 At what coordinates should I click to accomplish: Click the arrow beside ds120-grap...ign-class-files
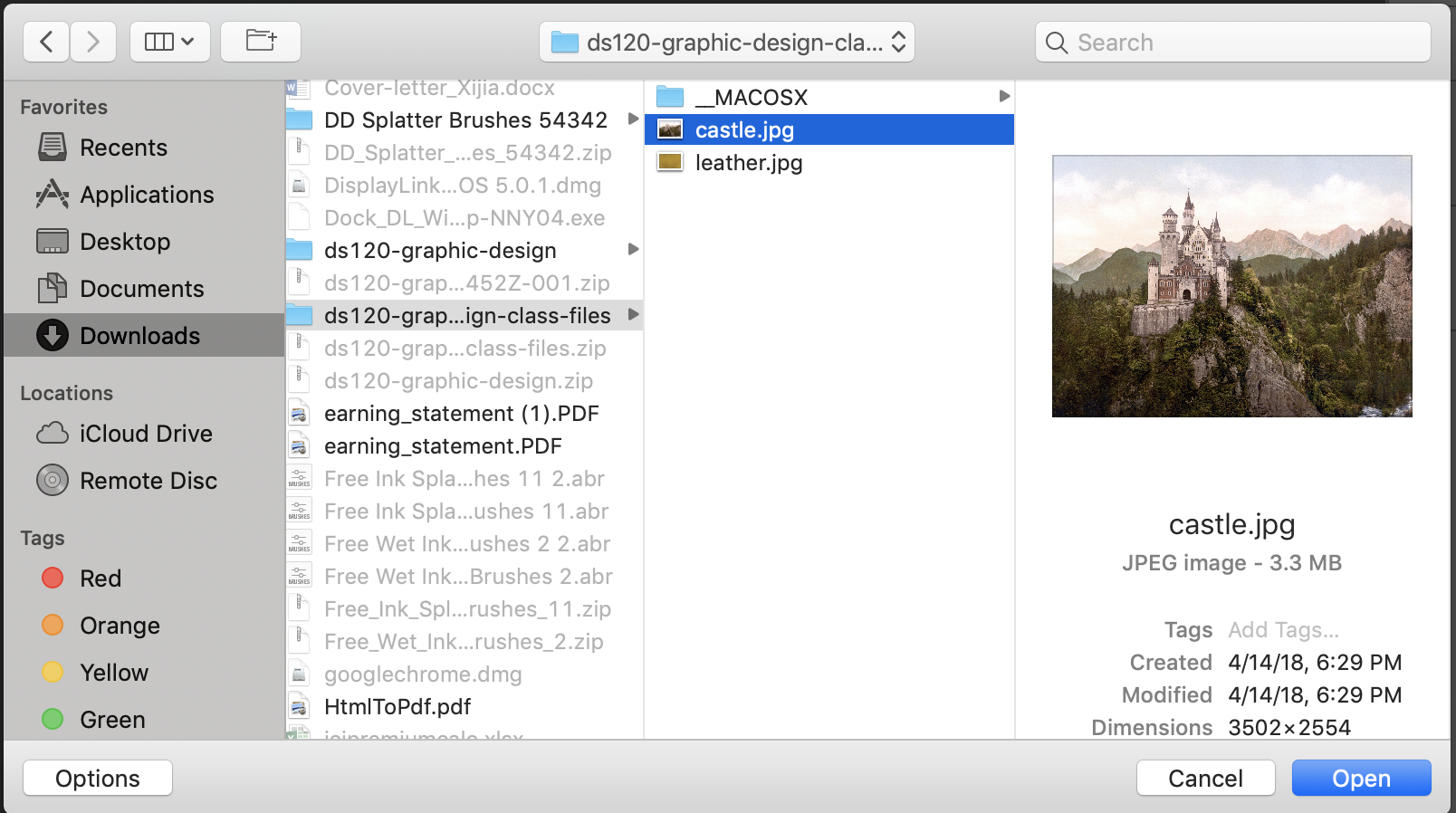coord(633,314)
